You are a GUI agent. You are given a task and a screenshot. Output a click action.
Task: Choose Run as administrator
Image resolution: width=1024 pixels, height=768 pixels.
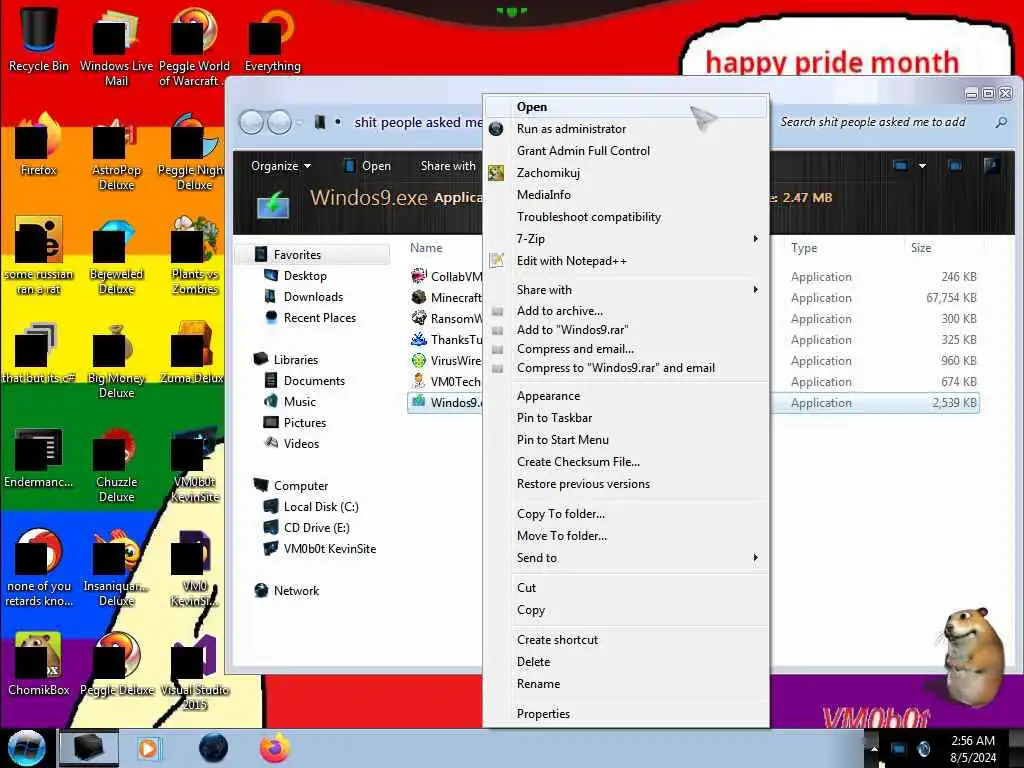click(626, 129)
